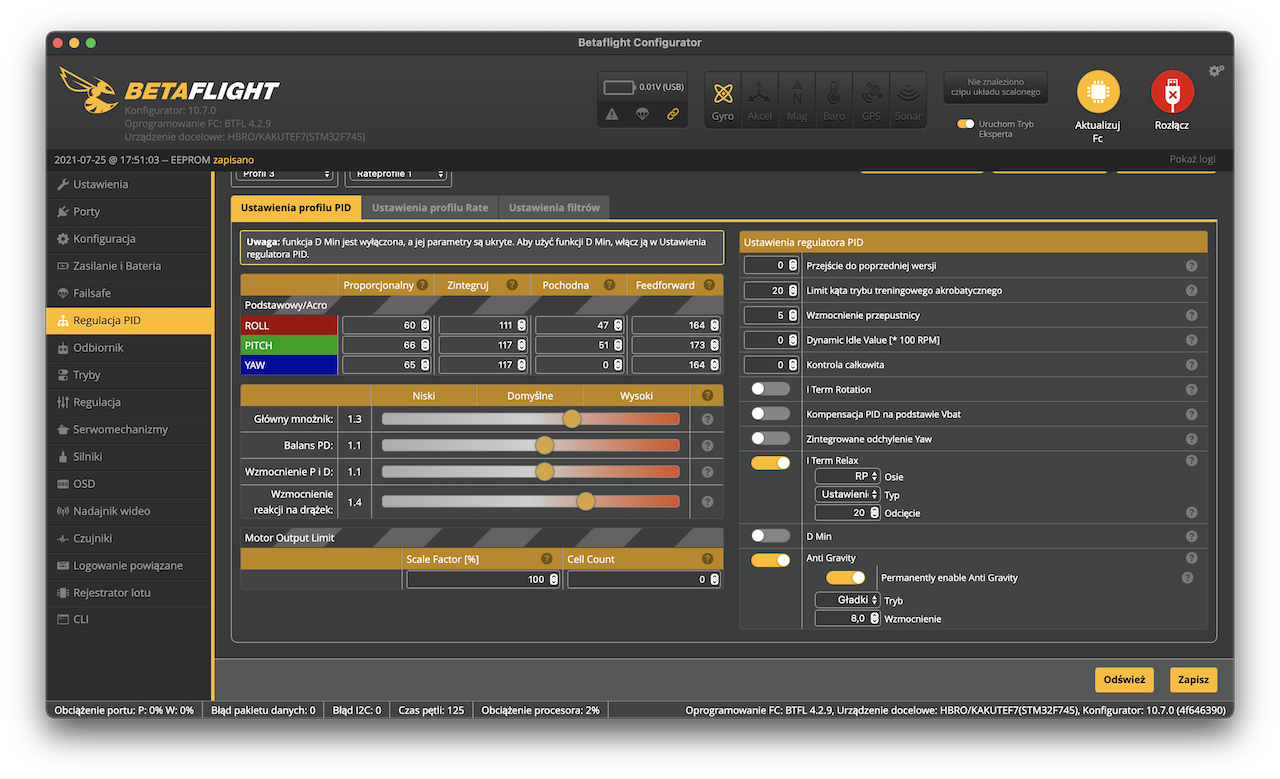
Task: Click the Mag sensor icon
Action: pos(797,100)
